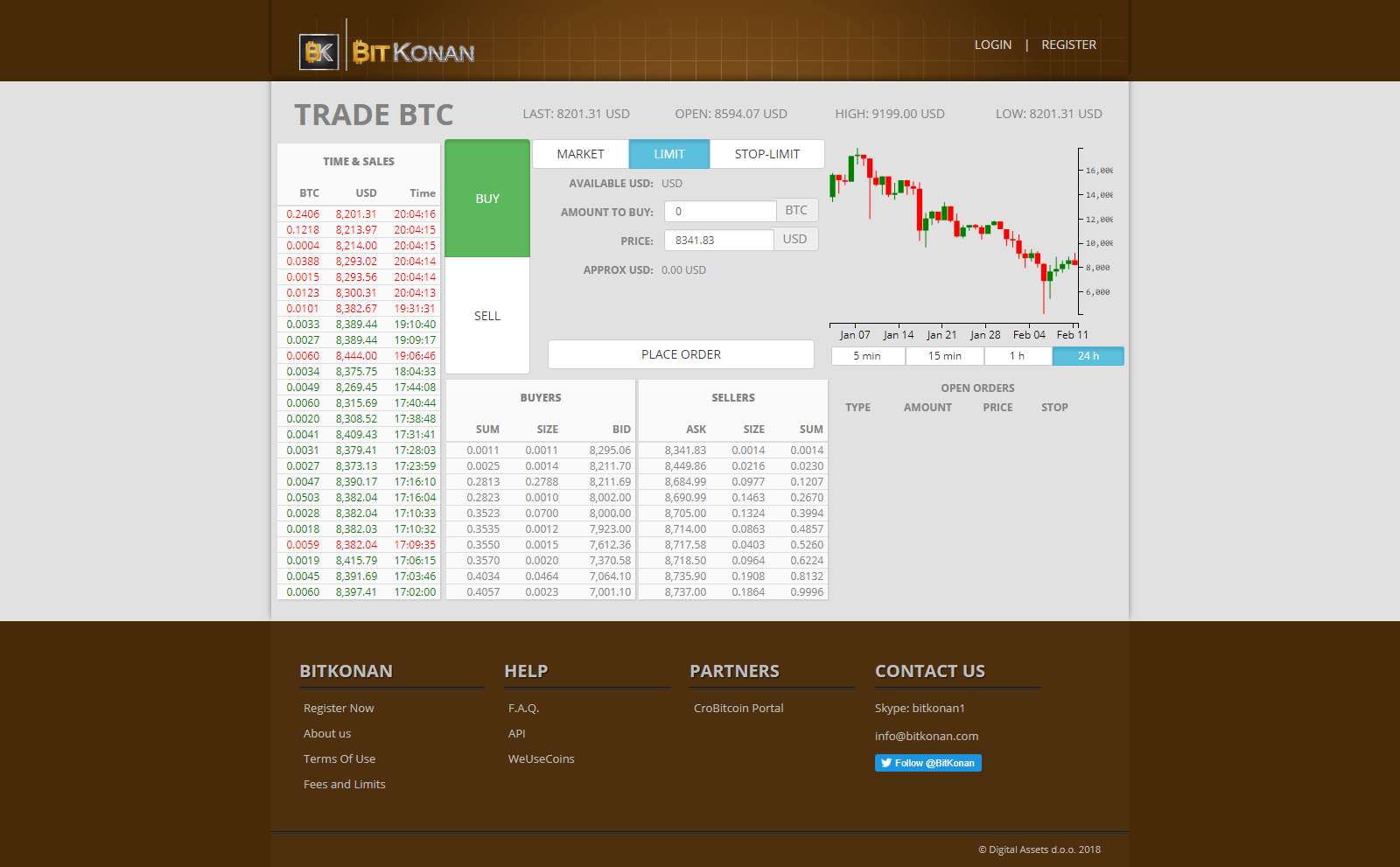This screenshot has height=867, width=1400.
Task: Click the Follow @BitKonan Twitter button
Action: tap(927, 763)
